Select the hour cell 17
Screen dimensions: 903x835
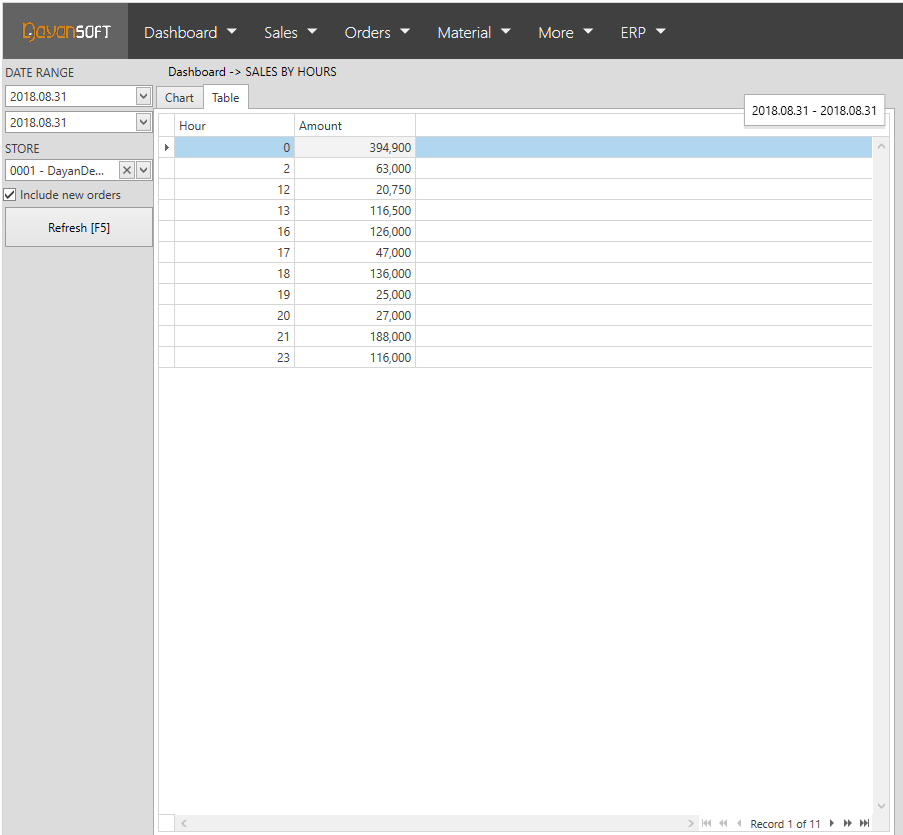click(234, 252)
